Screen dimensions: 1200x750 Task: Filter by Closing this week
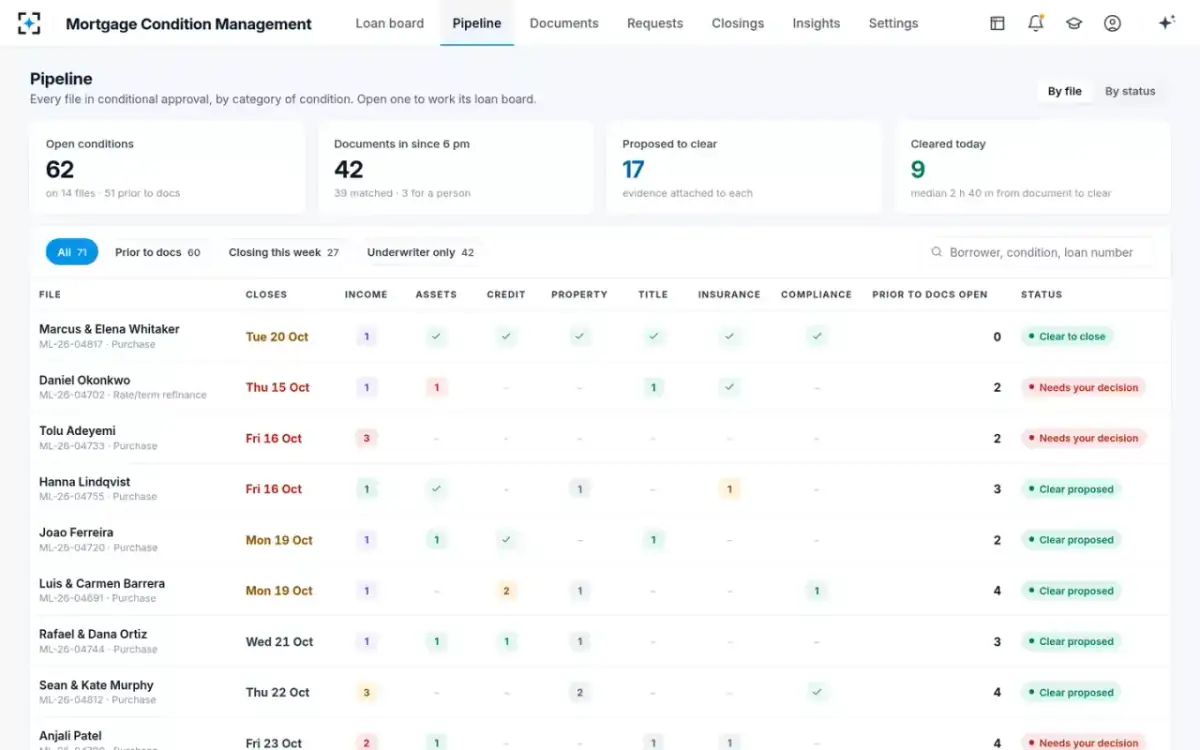tap(284, 252)
